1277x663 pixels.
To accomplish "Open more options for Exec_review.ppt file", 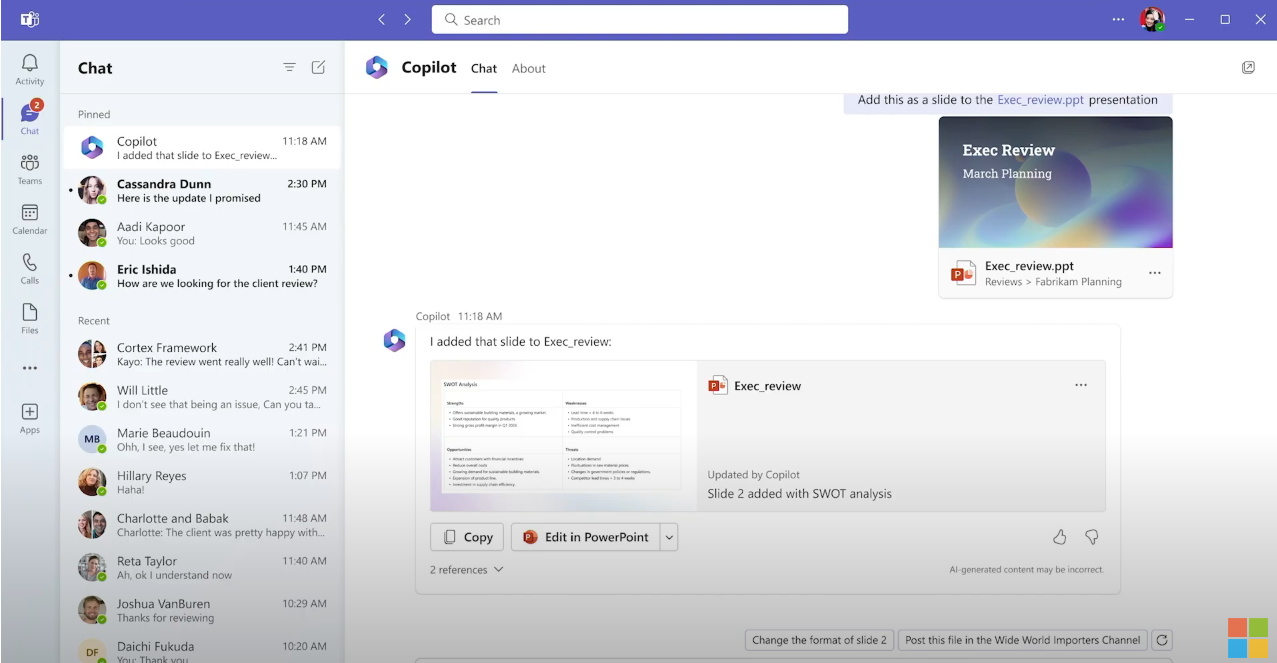I will click(1155, 273).
